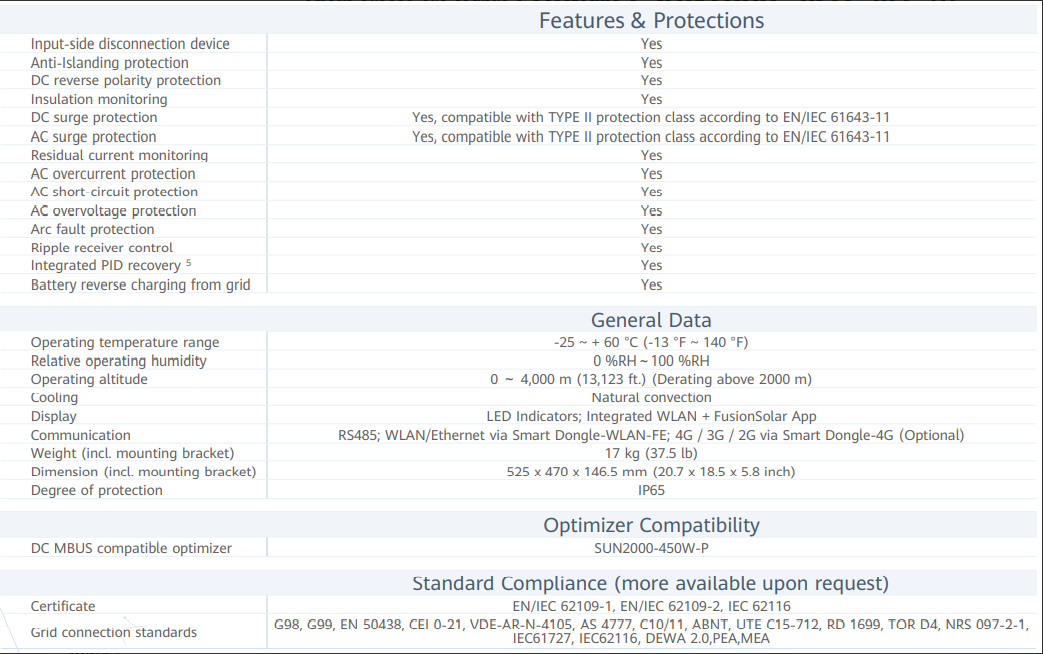Click the IP65 degree of protection value

[x=651, y=490]
